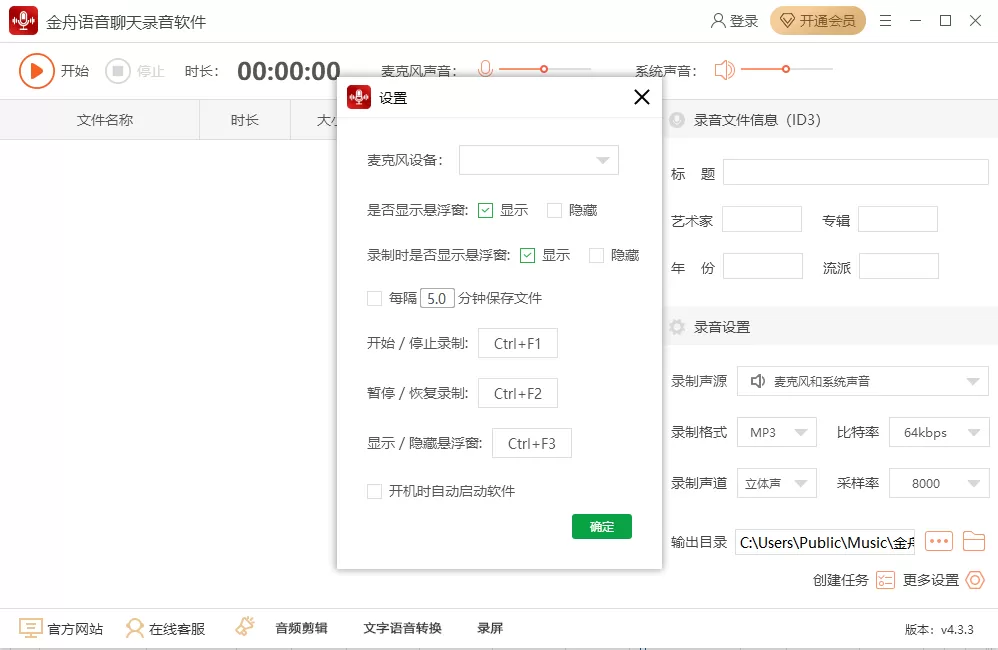Click the app logo in title bar
The image size is (998, 650).
(24, 21)
